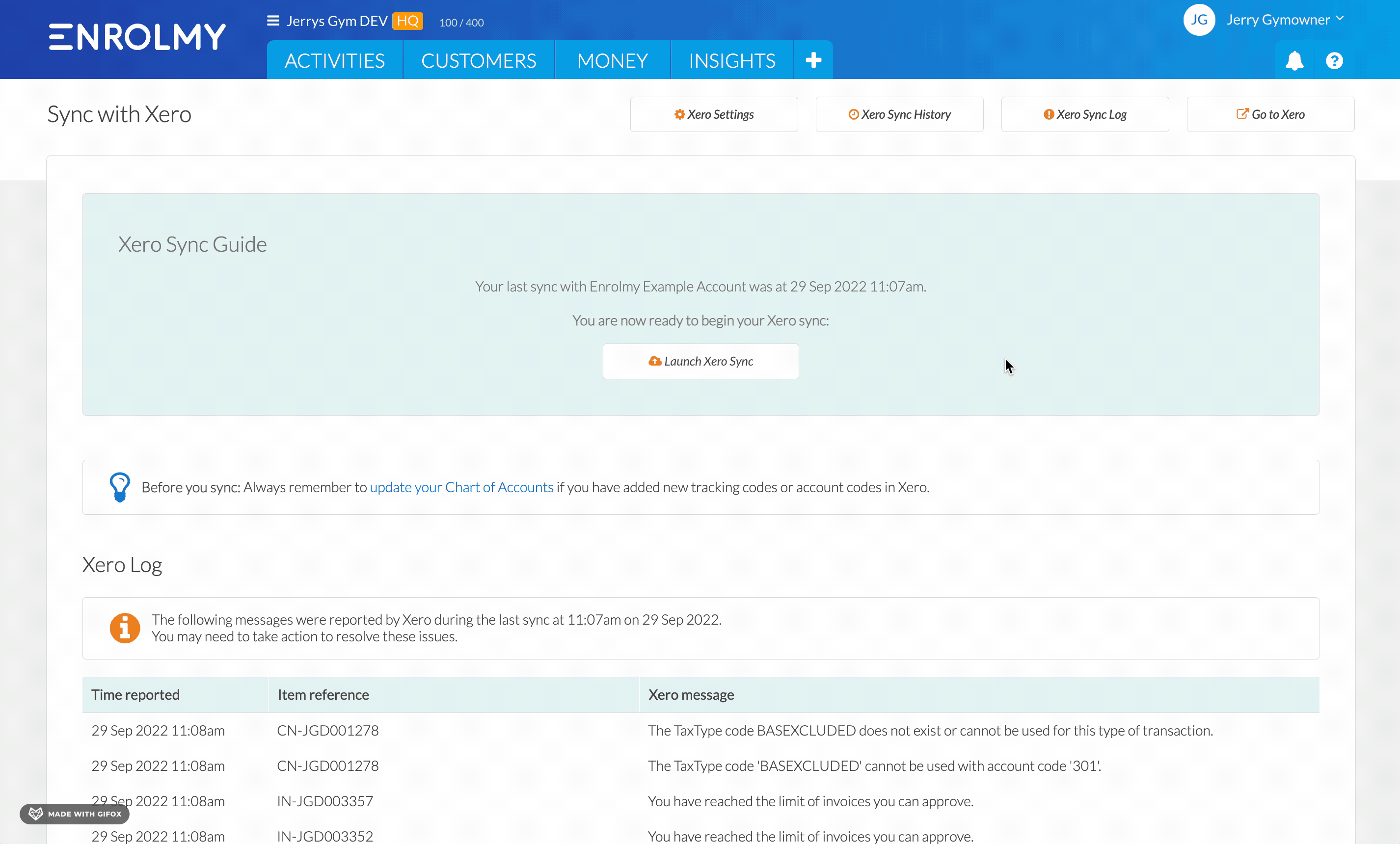Click the Xero Log heading
Viewport: 1400px width, 844px height.
click(x=122, y=565)
